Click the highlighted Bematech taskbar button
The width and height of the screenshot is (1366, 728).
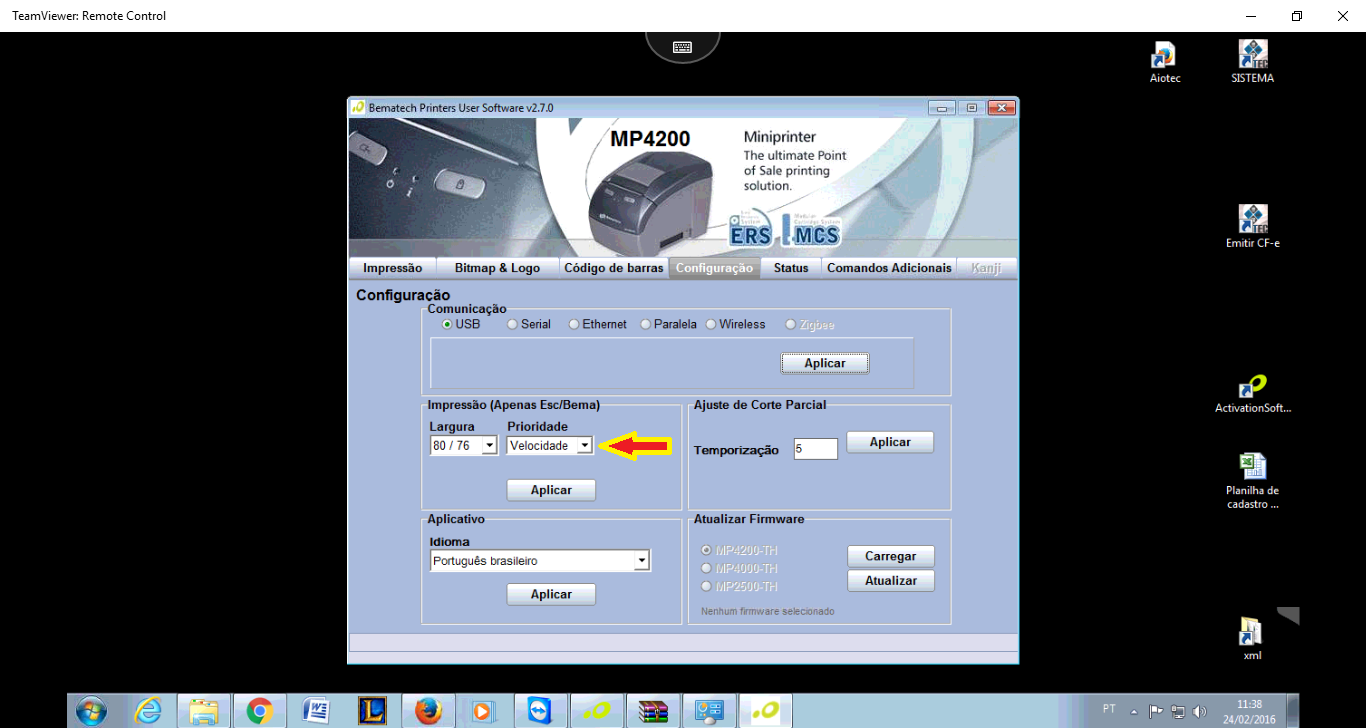pos(766,711)
